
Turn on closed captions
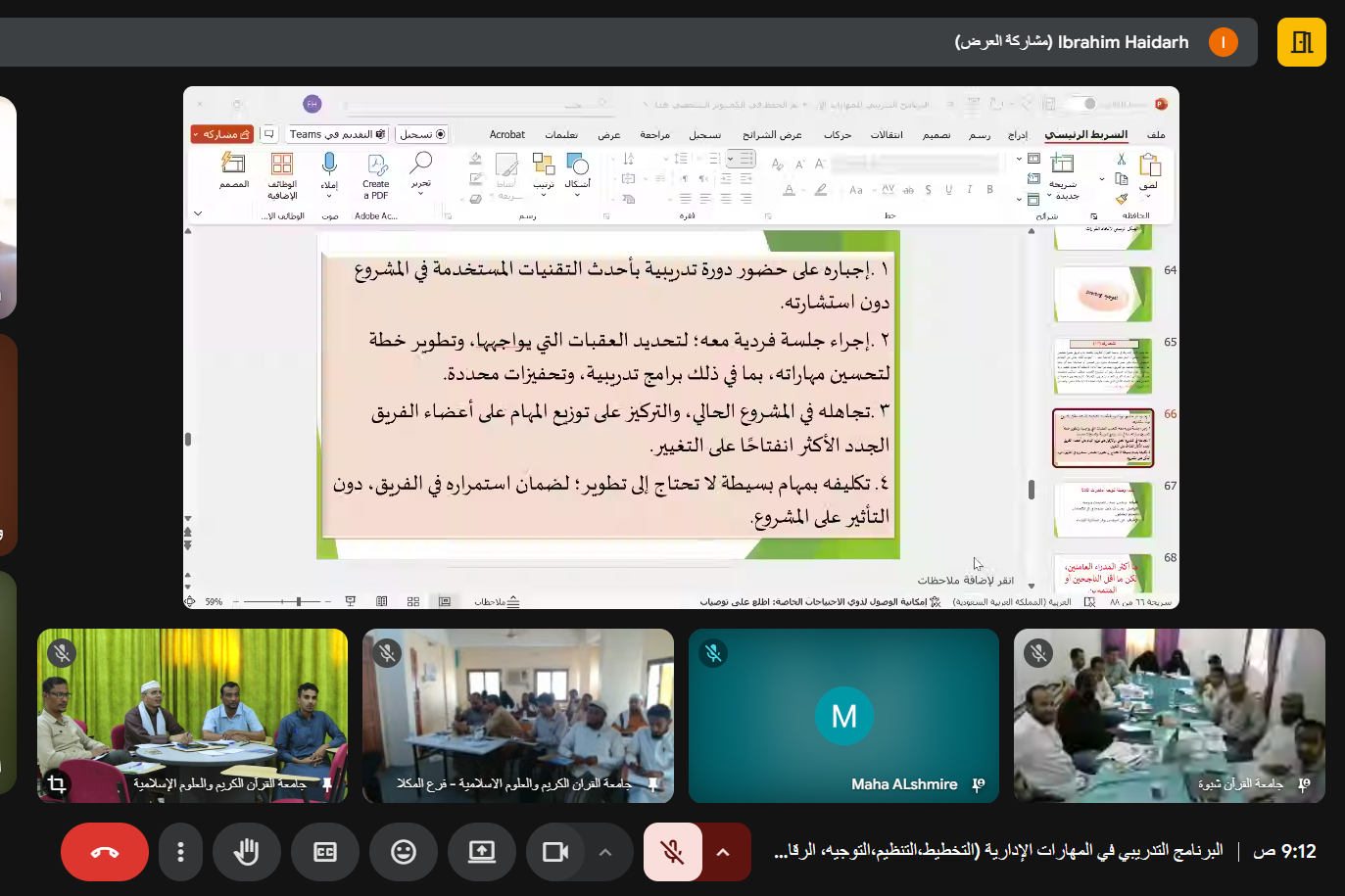pyautogui.click(x=325, y=852)
